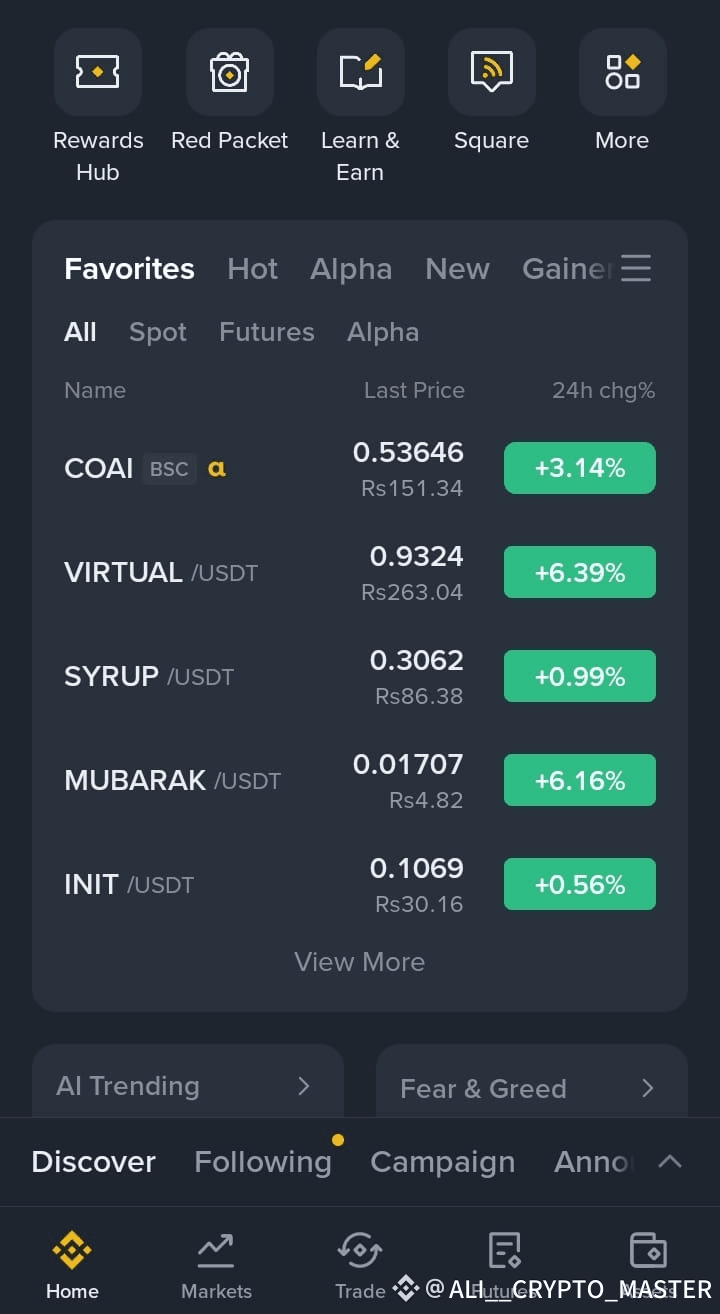This screenshot has height=1314, width=720.
Task: Open the Following feed tab
Action: click(263, 1161)
